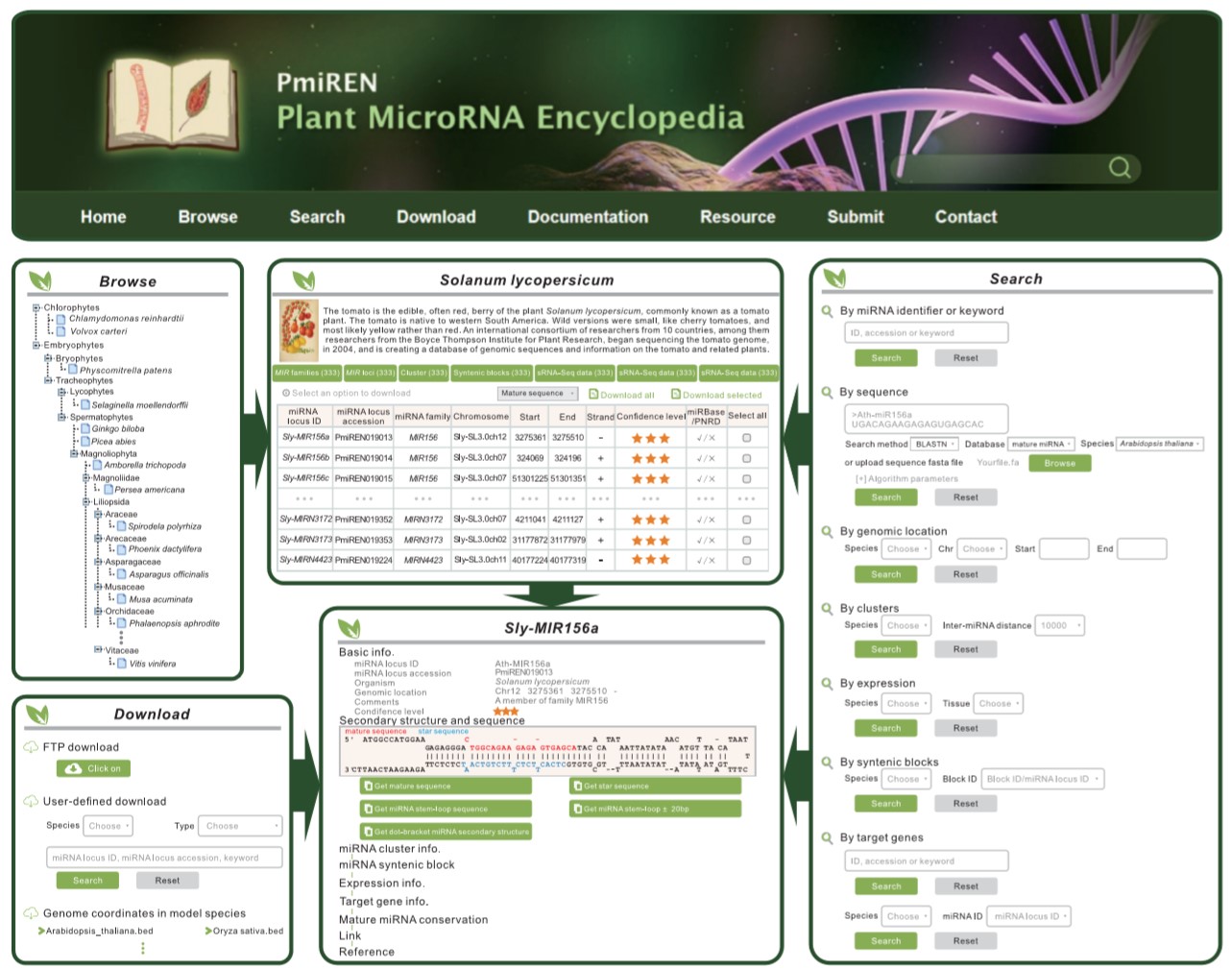Image resolution: width=1232 pixels, height=969 pixels.
Task: Click magnifier icon beside 'By sequence'
Action: (827, 392)
